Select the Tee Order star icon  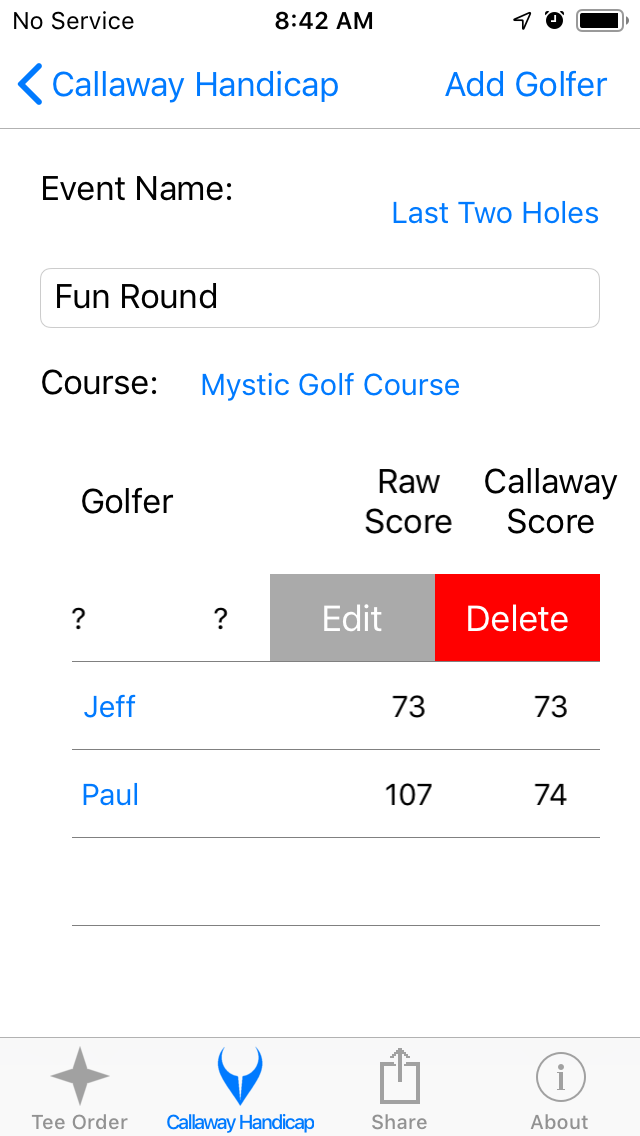click(79, 1077)
